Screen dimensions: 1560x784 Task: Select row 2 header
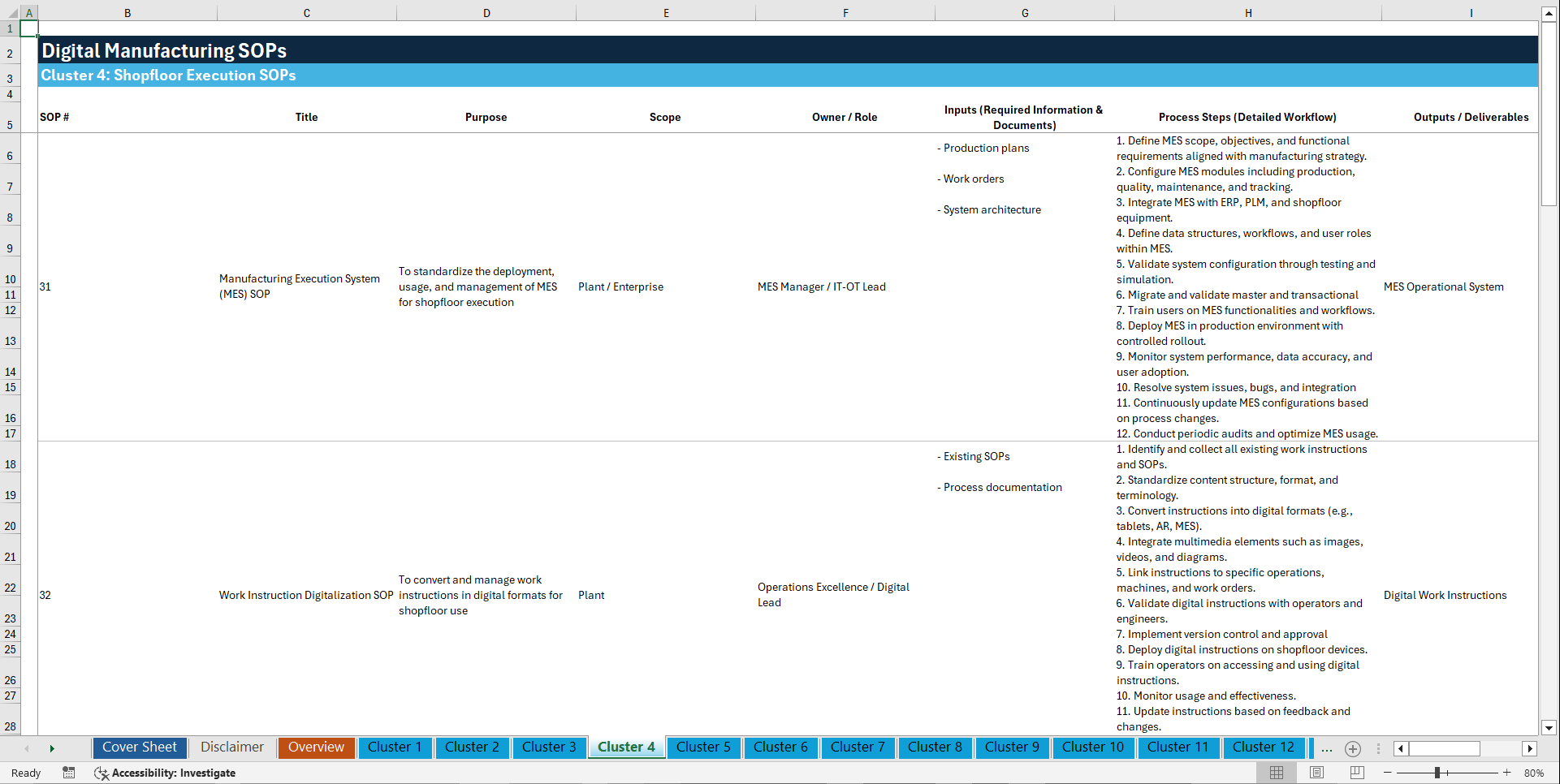click(10, 50)
